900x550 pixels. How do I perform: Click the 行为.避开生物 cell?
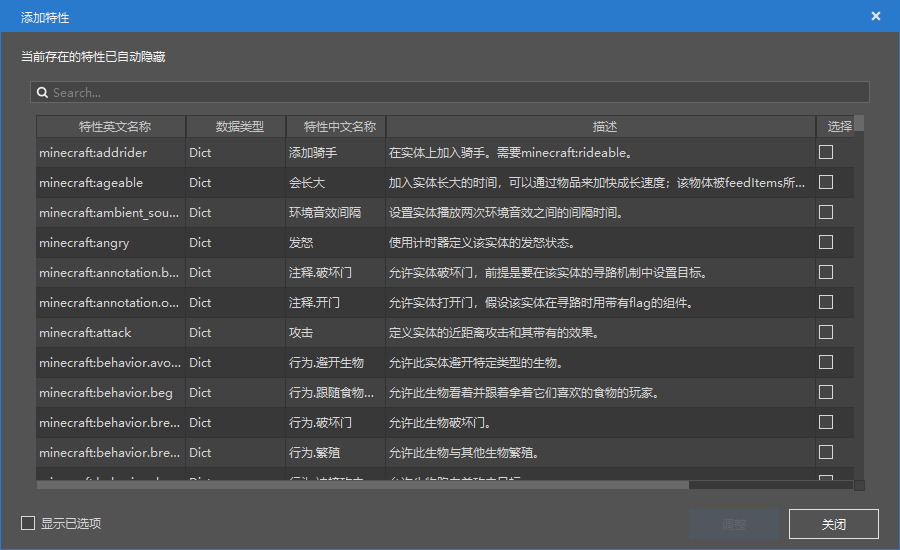(x=336, y=363)
